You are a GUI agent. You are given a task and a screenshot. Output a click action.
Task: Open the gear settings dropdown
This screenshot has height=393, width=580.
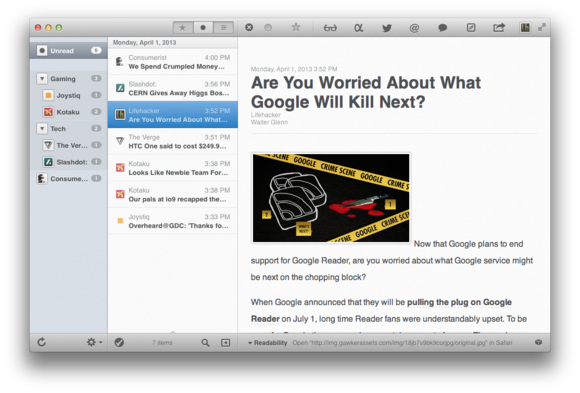[x=94, y=342]
